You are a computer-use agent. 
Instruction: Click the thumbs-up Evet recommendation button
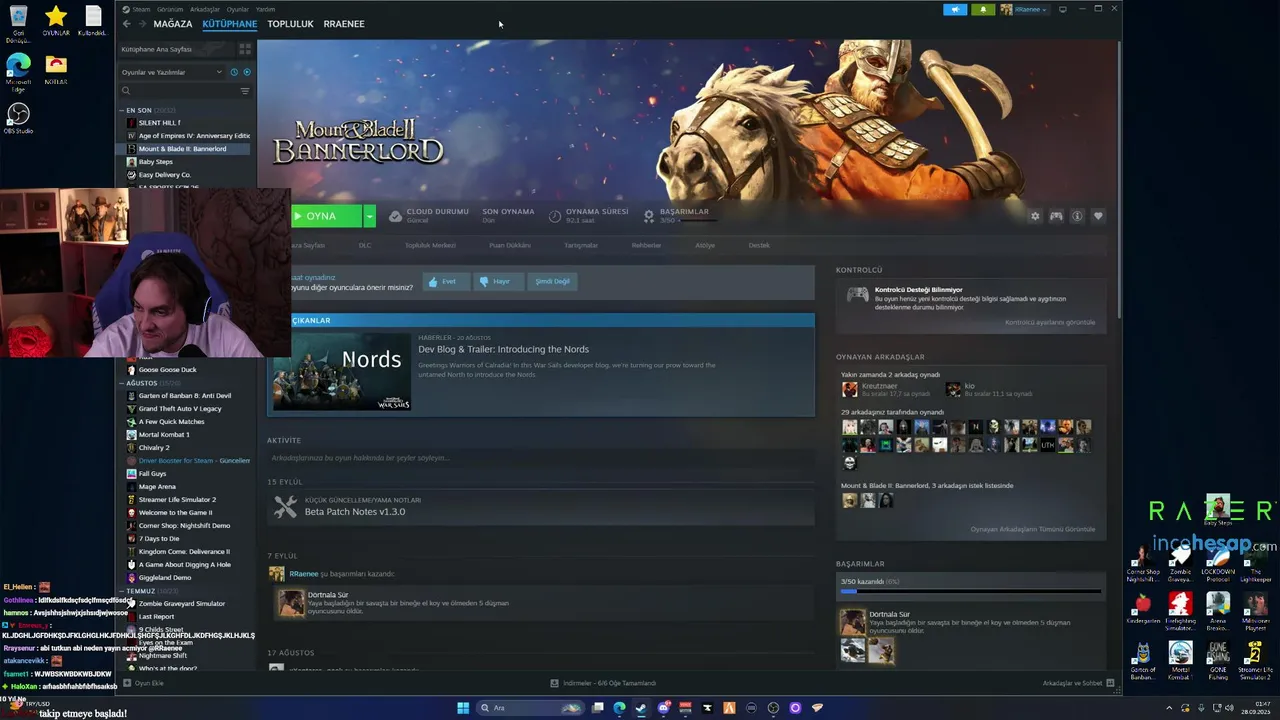446,281
